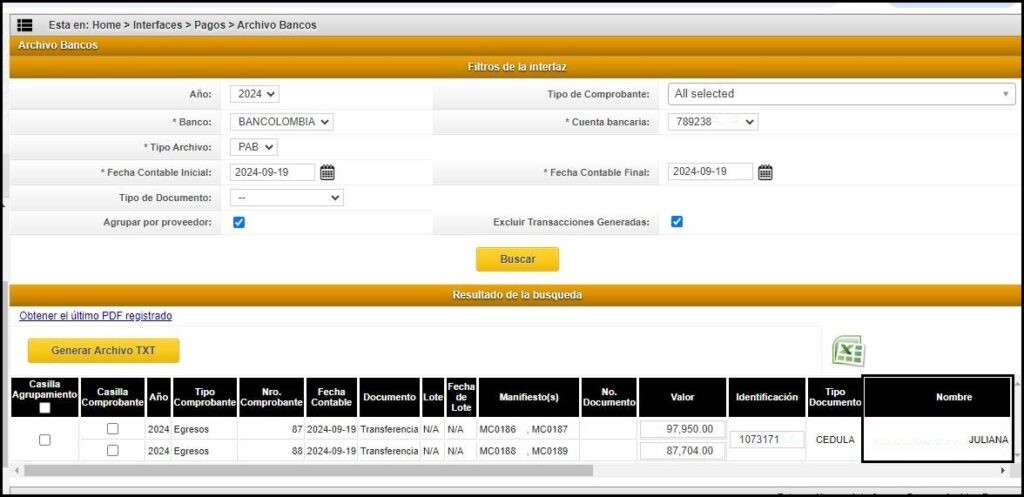Open Obtener el último PDF registrado link

[x=95, y=316]
